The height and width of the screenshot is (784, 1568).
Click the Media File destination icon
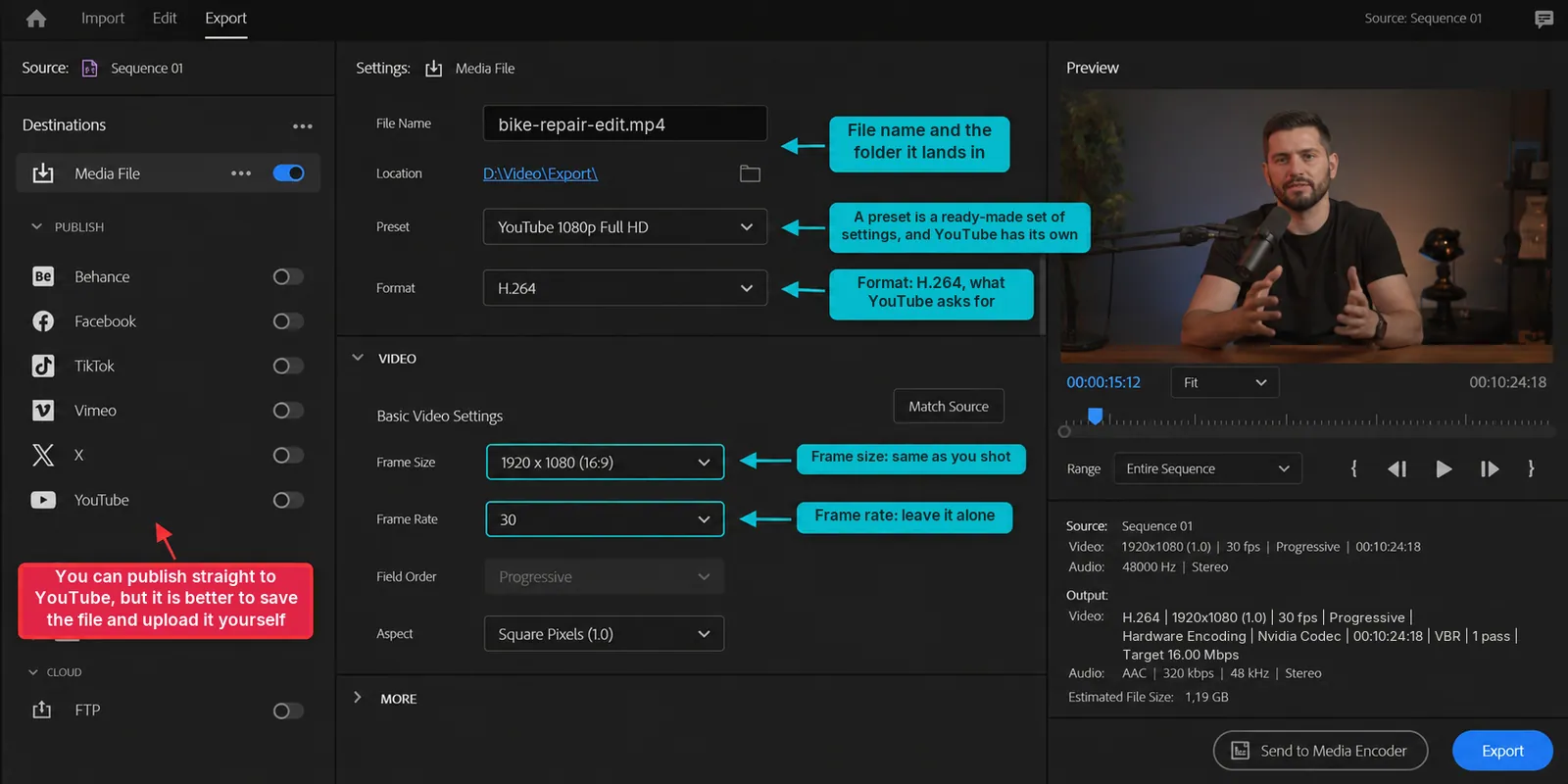coord(43,173)
